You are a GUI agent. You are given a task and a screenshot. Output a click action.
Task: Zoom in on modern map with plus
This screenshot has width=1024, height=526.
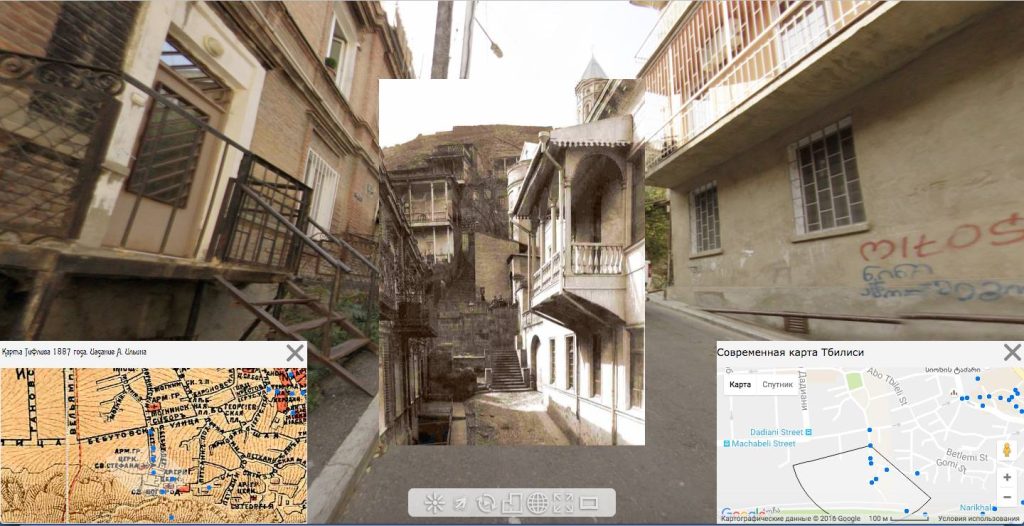click(x=1007, y=477)
